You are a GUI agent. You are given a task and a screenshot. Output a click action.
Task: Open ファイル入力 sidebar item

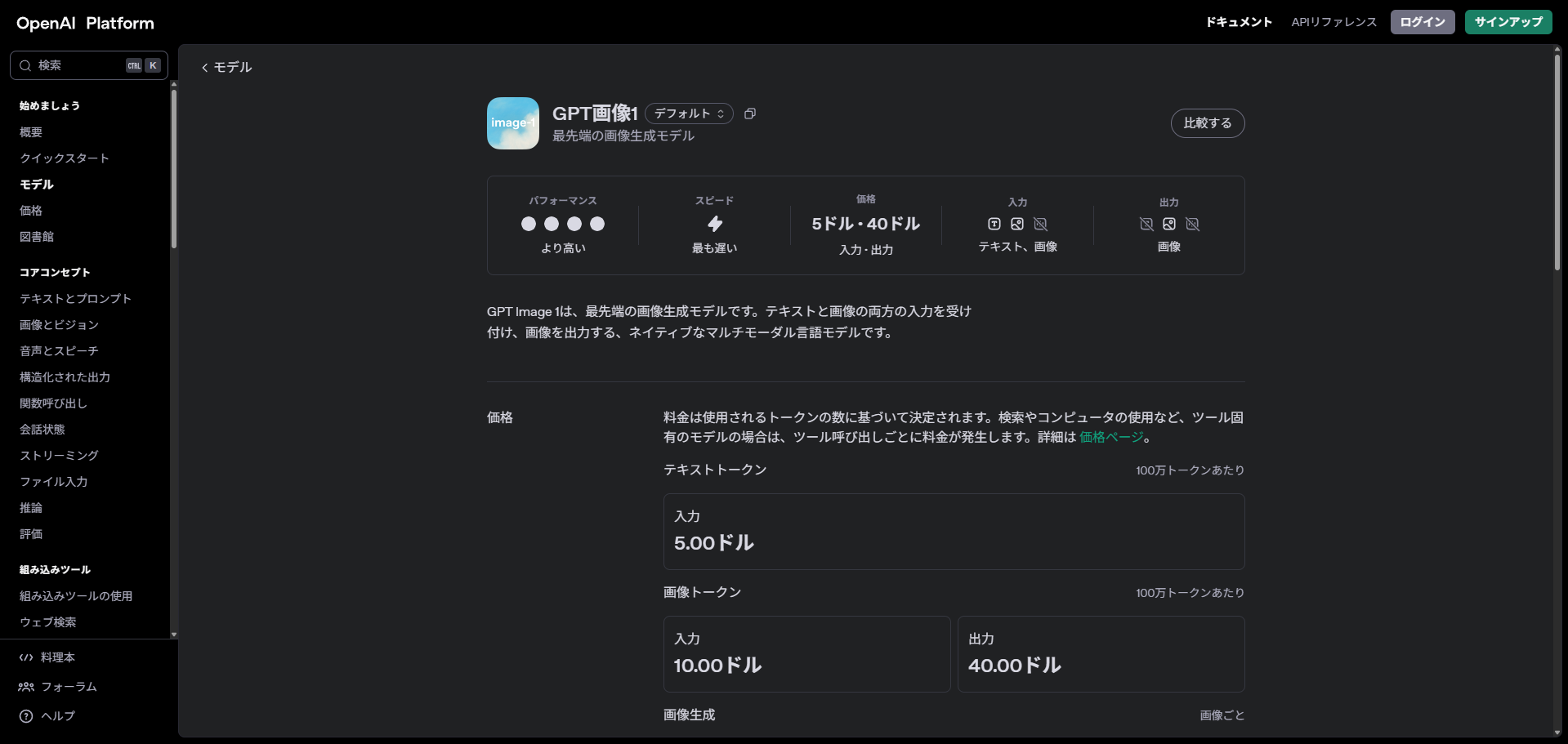[x=54, y=482]
